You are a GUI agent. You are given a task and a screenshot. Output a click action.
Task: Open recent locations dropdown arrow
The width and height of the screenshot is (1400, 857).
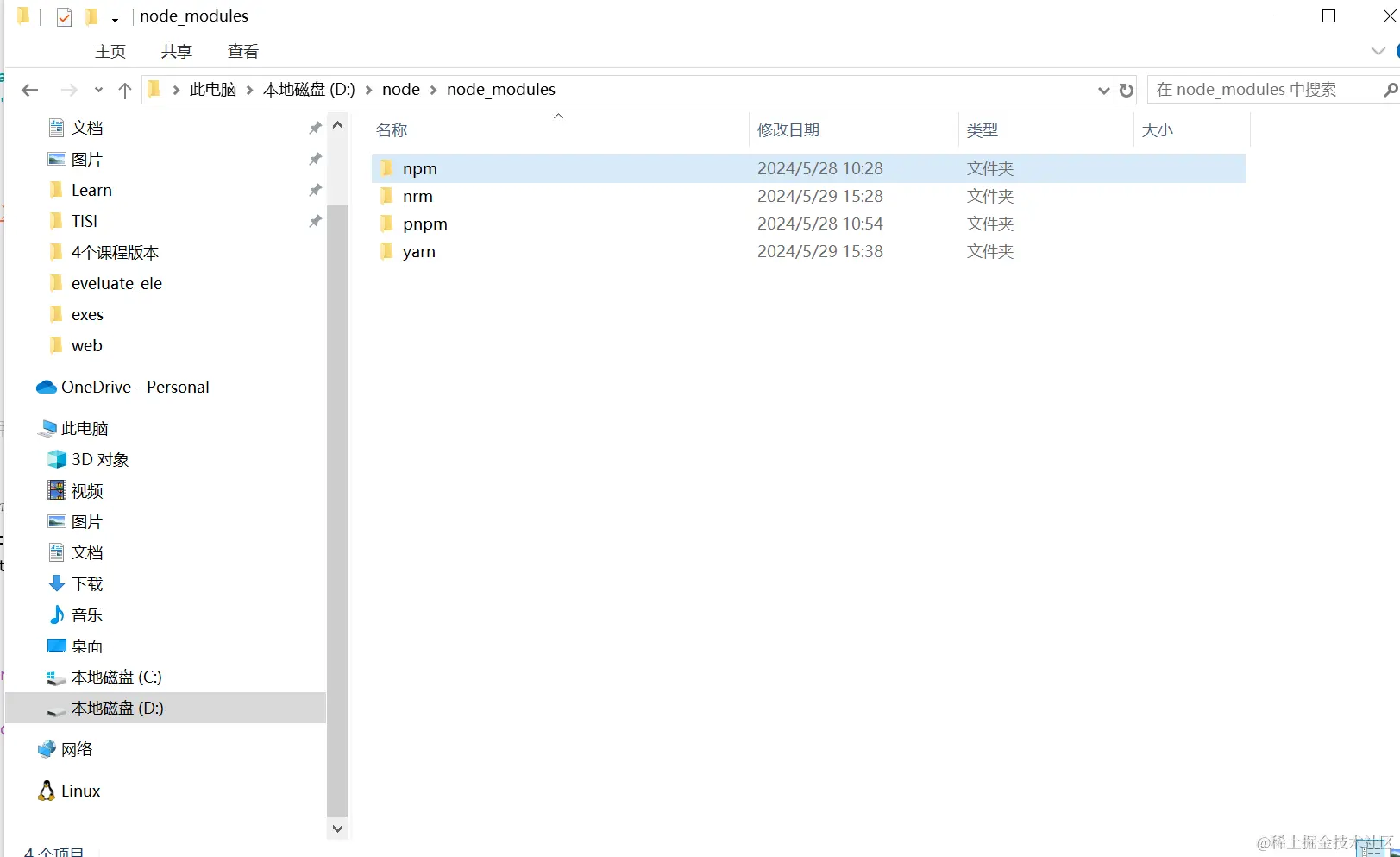click(x=98, y=90)
